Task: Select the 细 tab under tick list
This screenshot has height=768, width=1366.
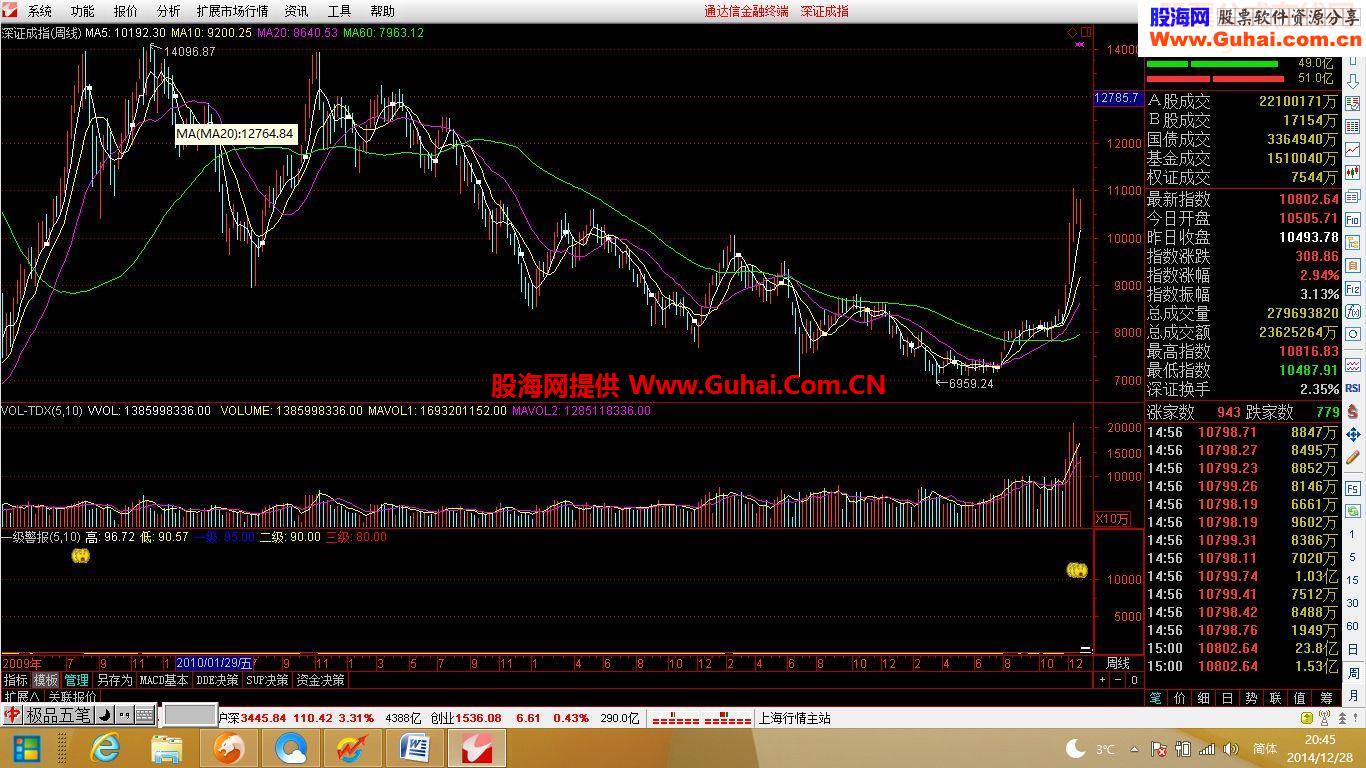Action: tap(1204, 698)
